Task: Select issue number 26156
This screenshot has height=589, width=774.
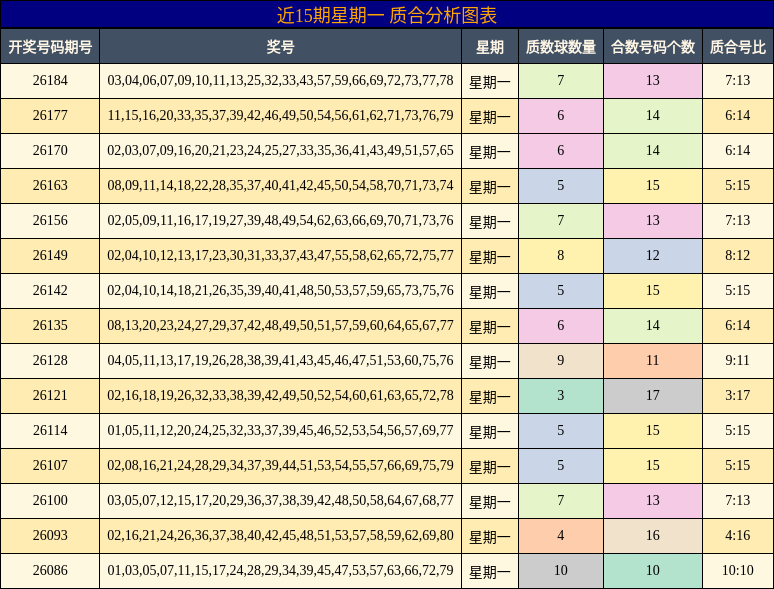Action: tap(50, 221)
